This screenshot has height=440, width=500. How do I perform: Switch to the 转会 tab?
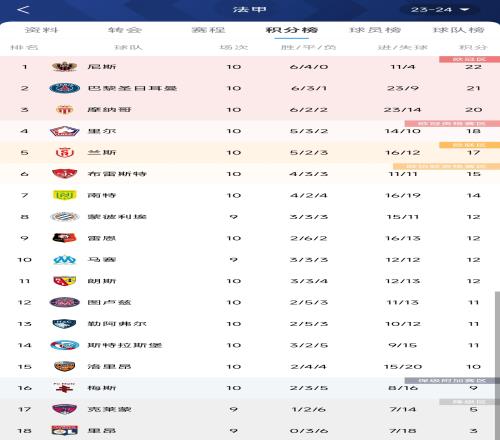pyautogui.click(x=125, y=30)
